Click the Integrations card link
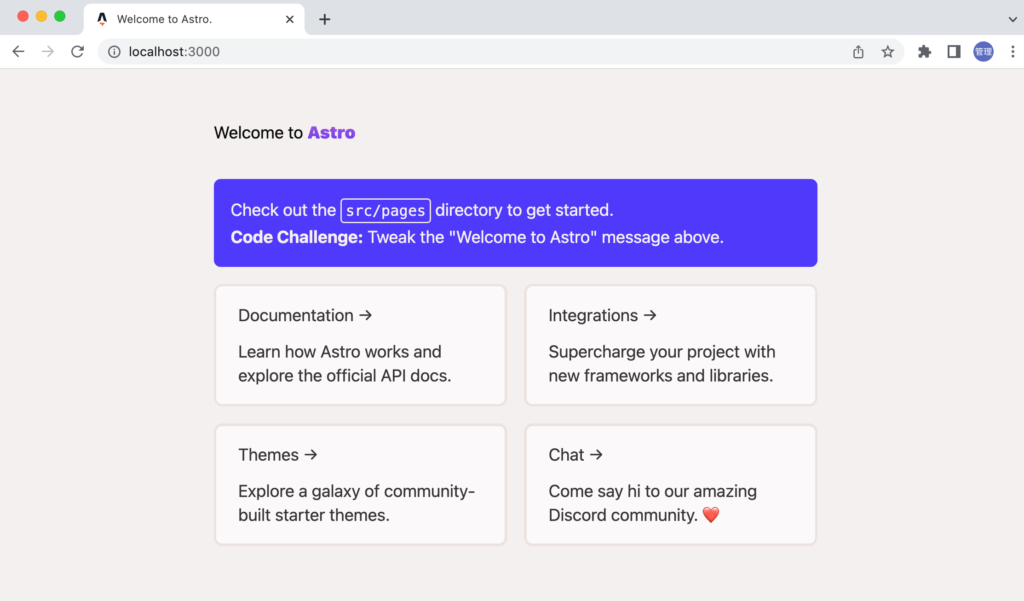Screen dimensions: 1024x601 click(x=670, y=345)
